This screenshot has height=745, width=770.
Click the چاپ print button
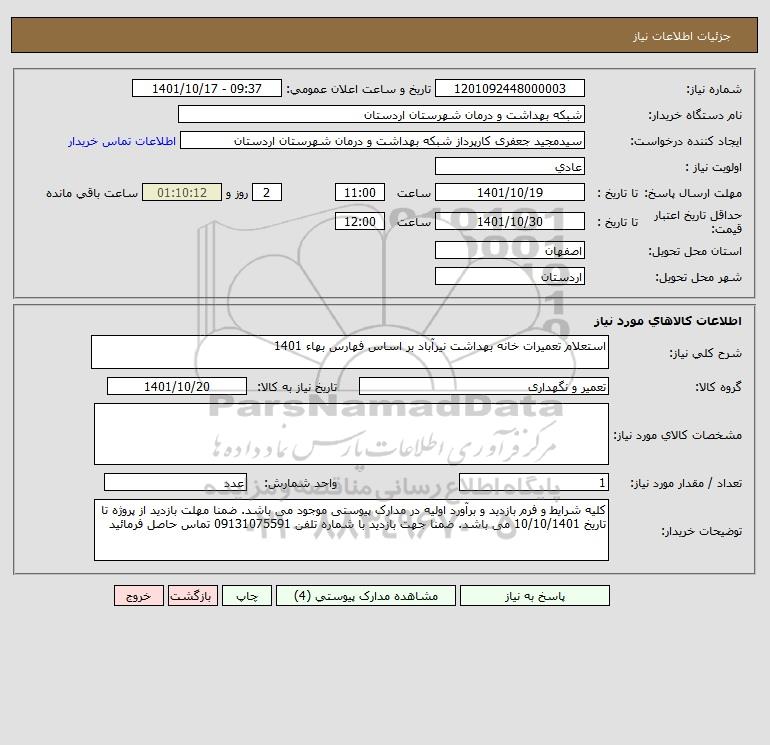[247, 596]
